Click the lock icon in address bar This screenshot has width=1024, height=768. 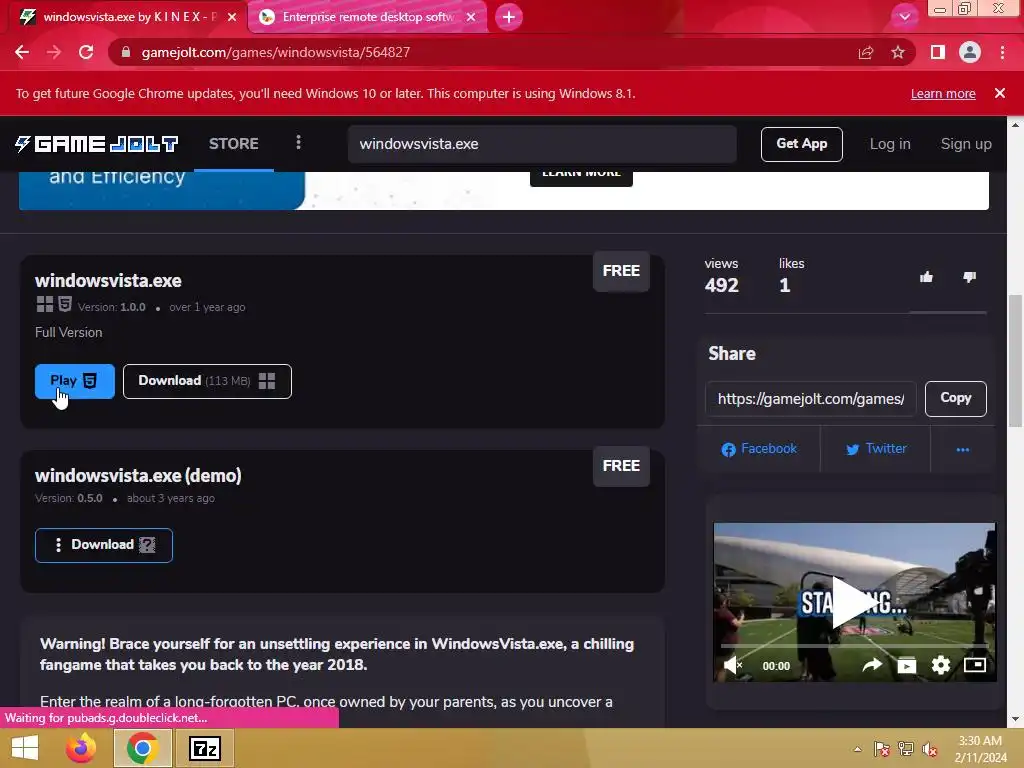125,52
